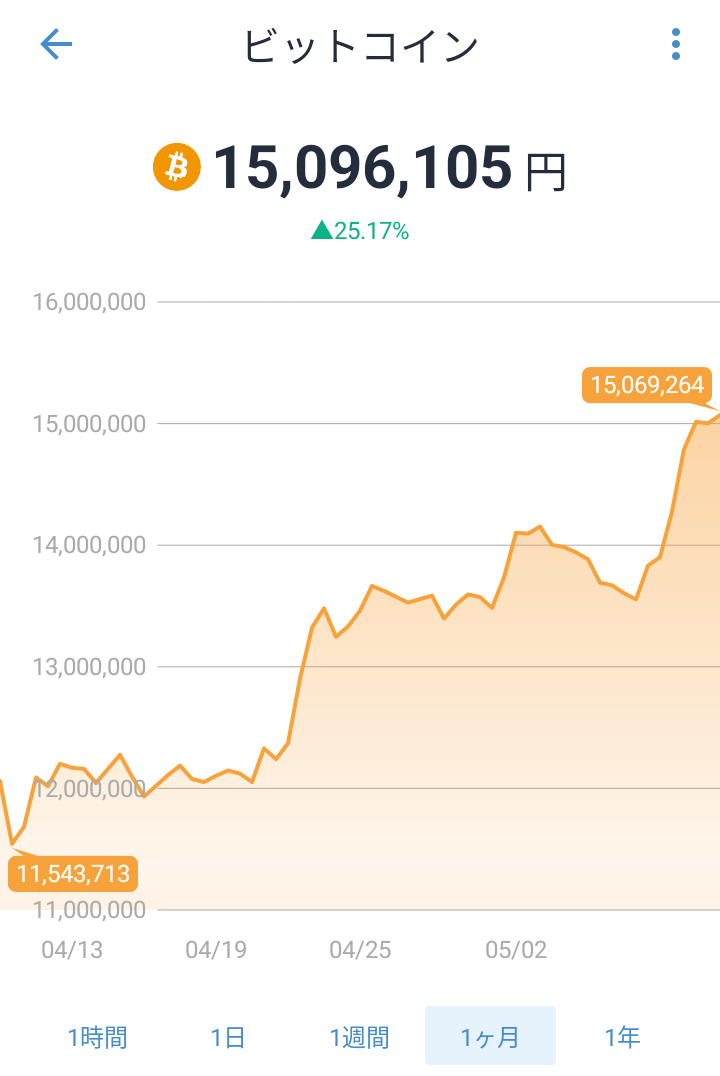Viewport: 720px width, 1076px height.
Task: Tap the 15,096,105 current price text
Action: (x=363, y=167)
